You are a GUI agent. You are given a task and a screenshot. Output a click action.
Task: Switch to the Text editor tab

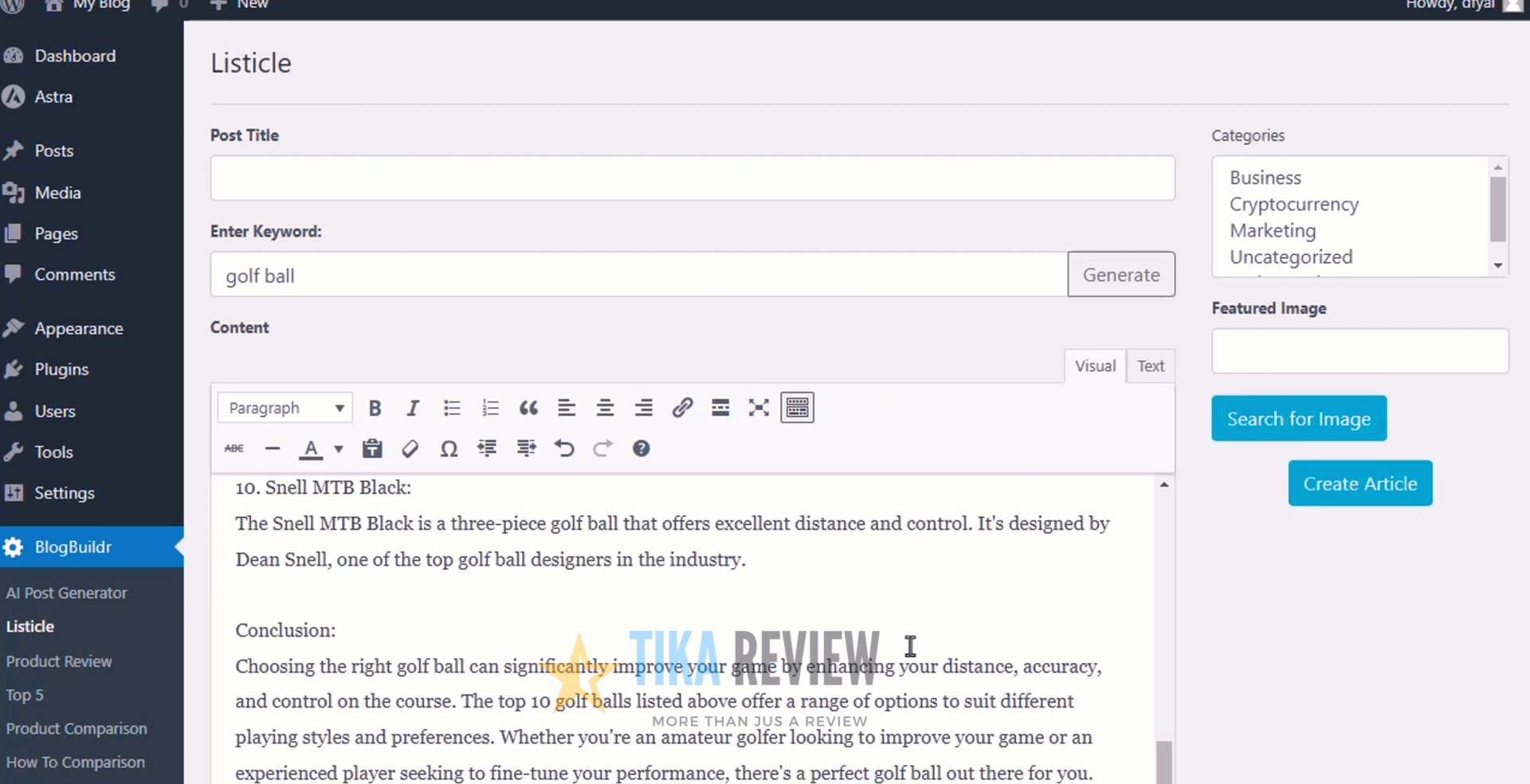click(1151, 366)
